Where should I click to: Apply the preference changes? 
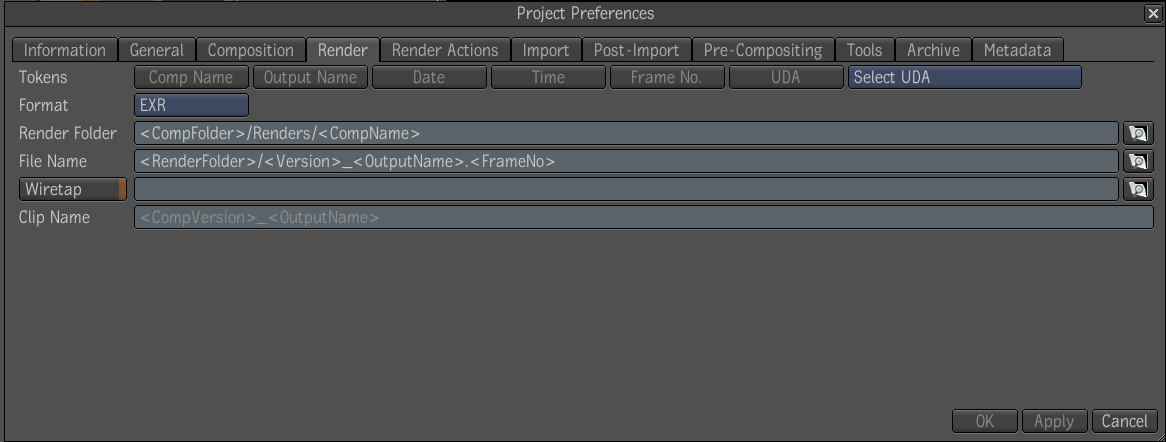pos(1054,421)
